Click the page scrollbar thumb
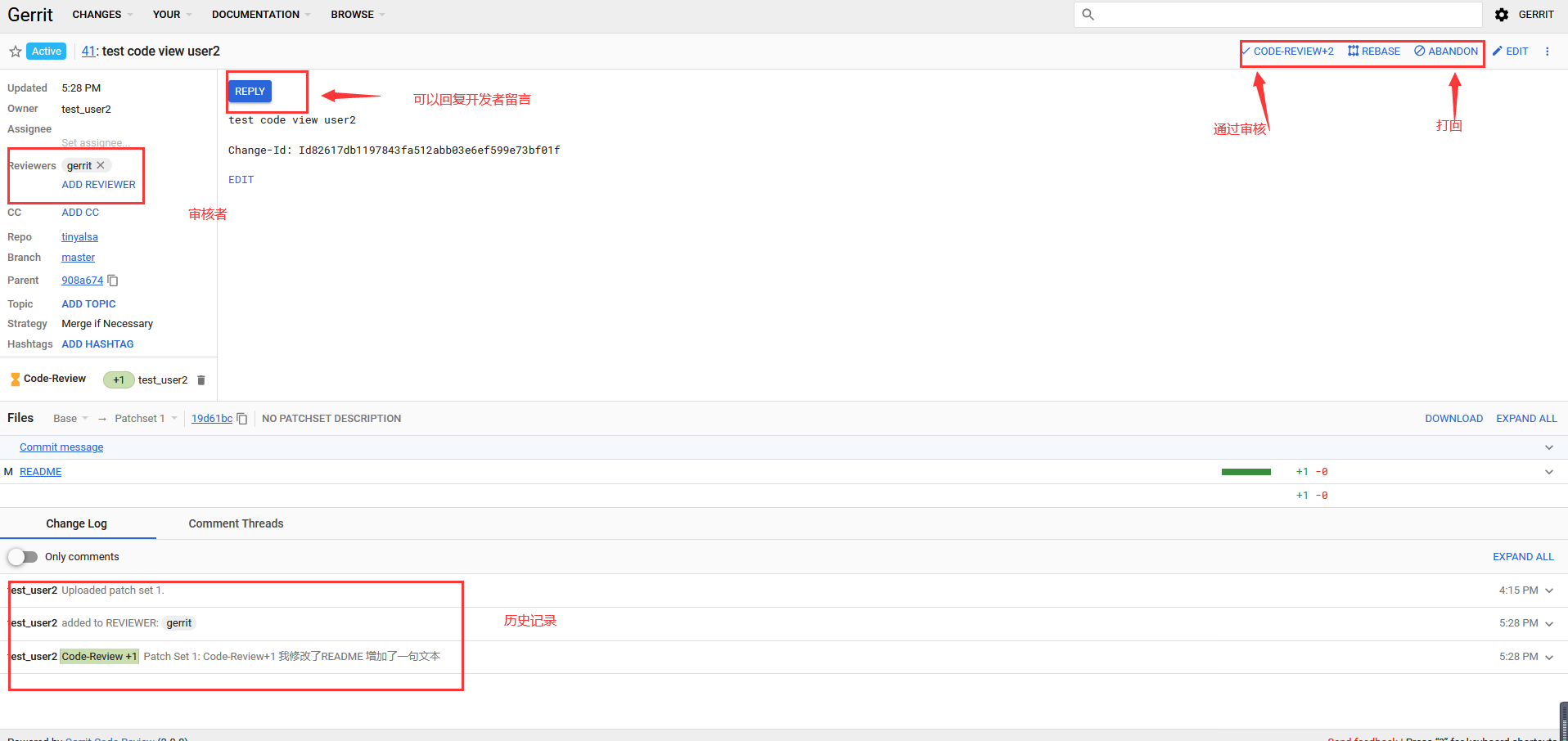Image resolution: width=1568 pixels, height=741 pixels. tap(1563, 721)
